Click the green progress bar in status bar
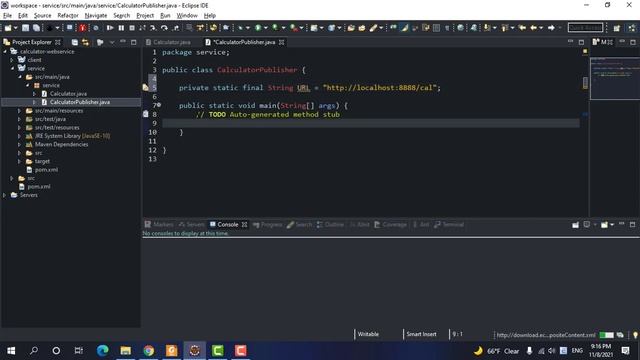This screenshot has width=640, height=360. 606,335
